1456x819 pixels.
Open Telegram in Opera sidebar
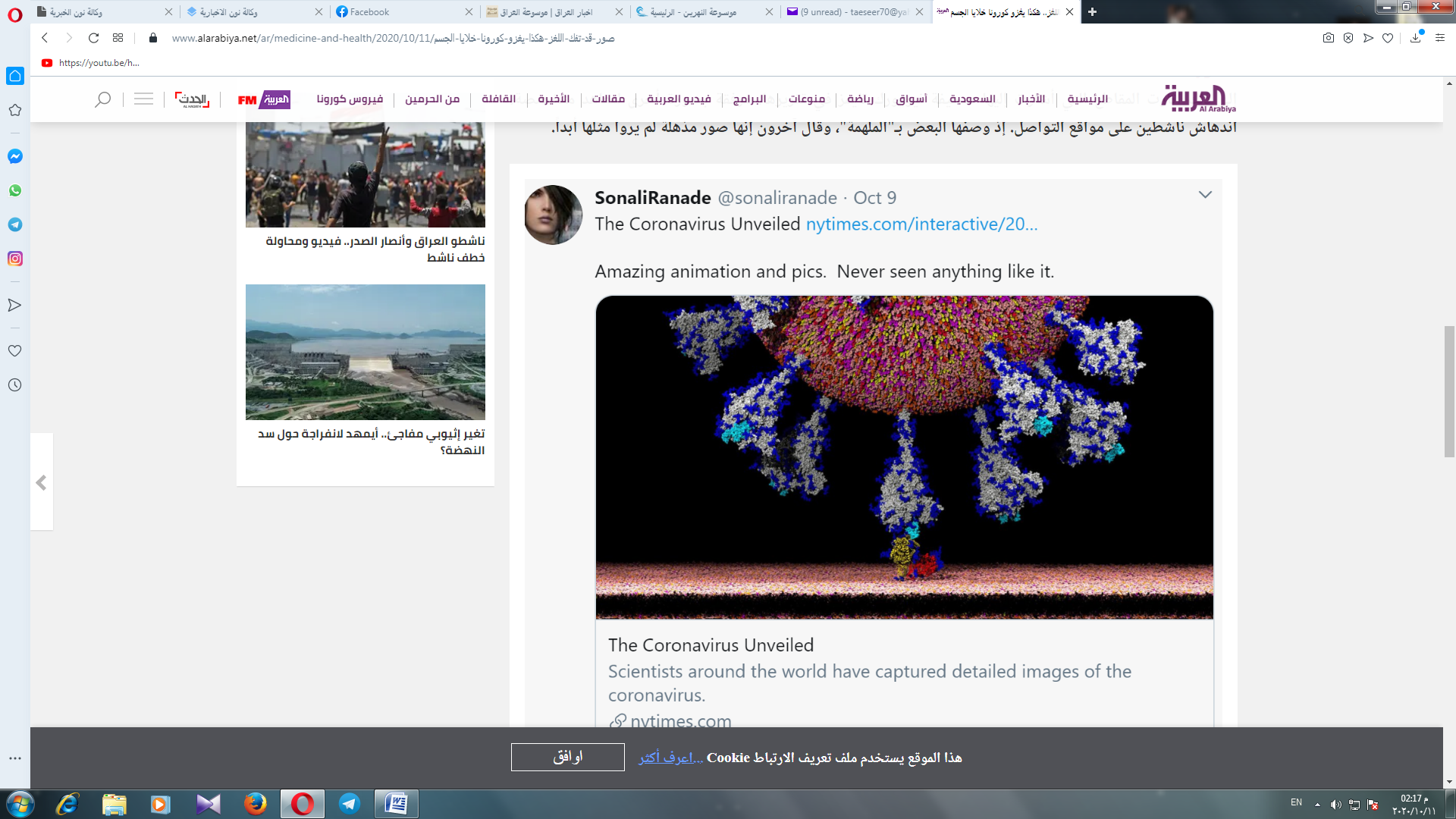[x=15, y=224]
